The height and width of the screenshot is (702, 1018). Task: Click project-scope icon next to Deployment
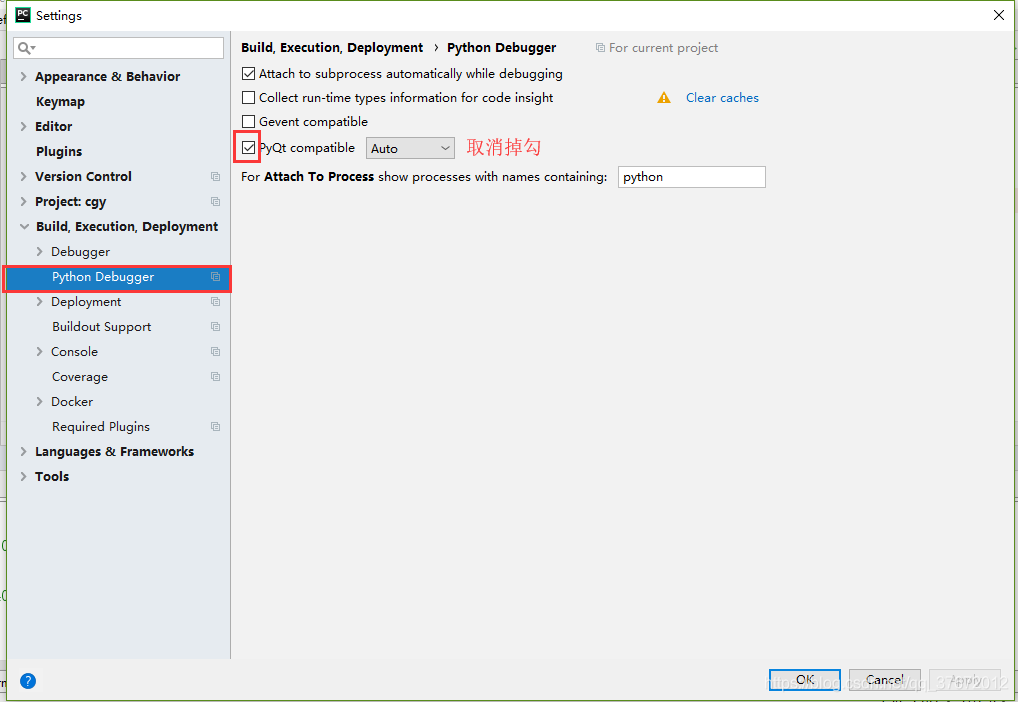(x=216, y=302)
